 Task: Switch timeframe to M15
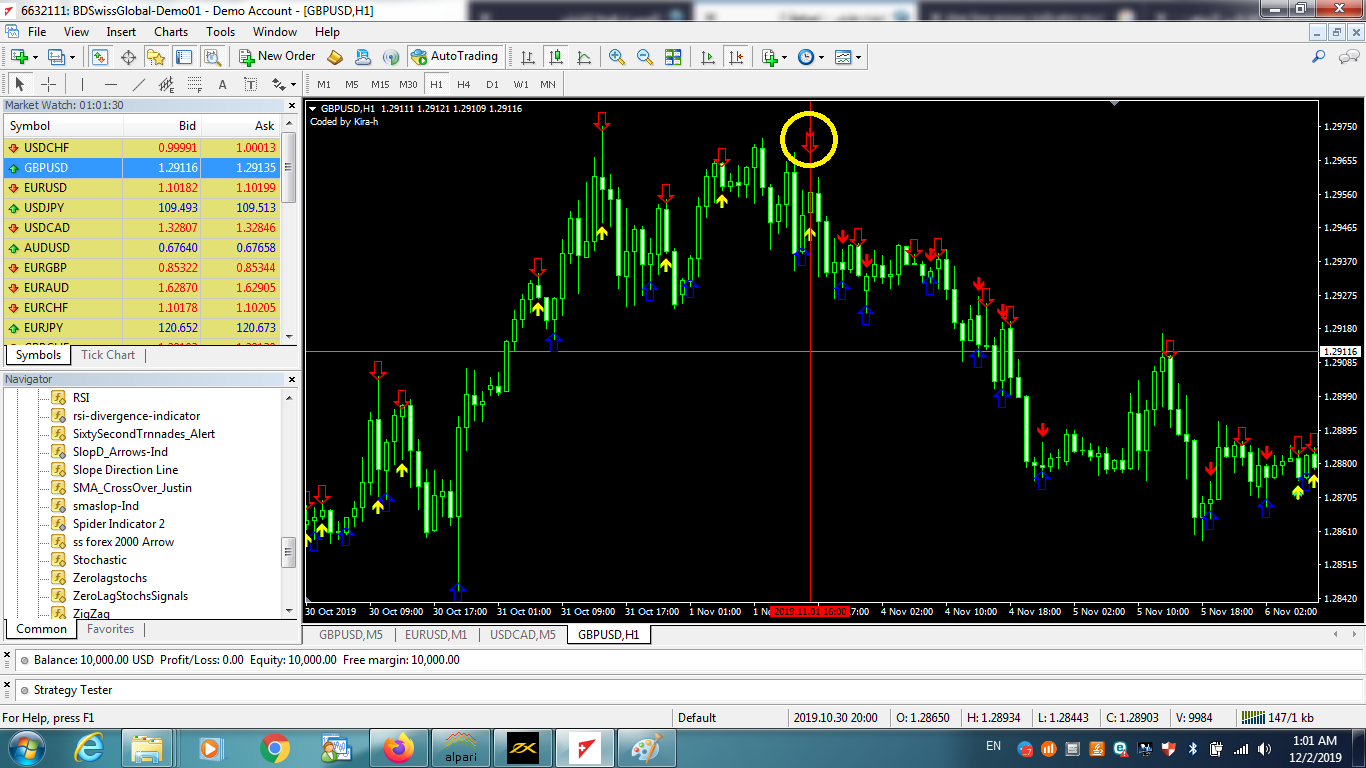380,84
